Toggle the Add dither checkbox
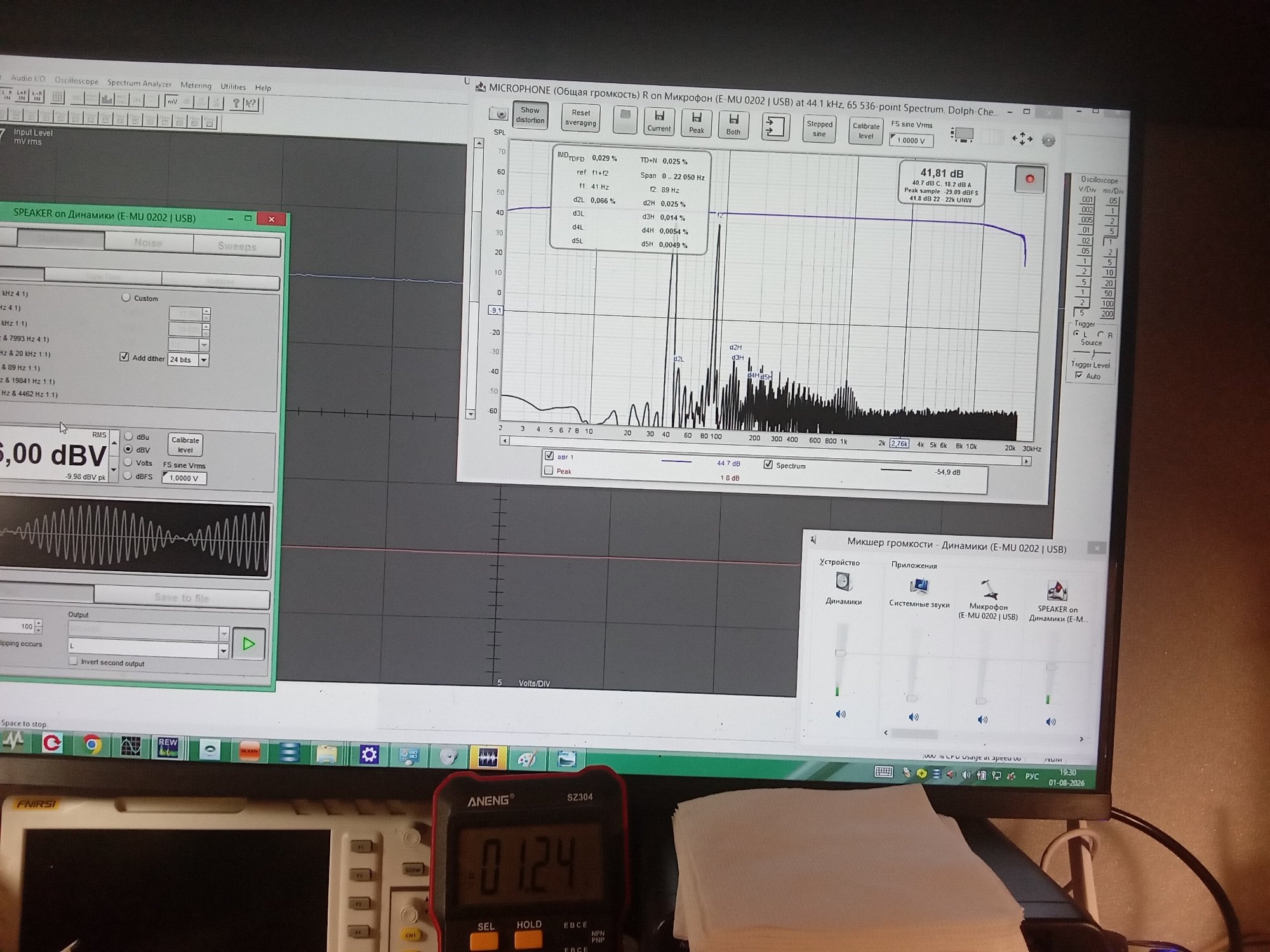 pyautogui.click(x=124, y=357)
